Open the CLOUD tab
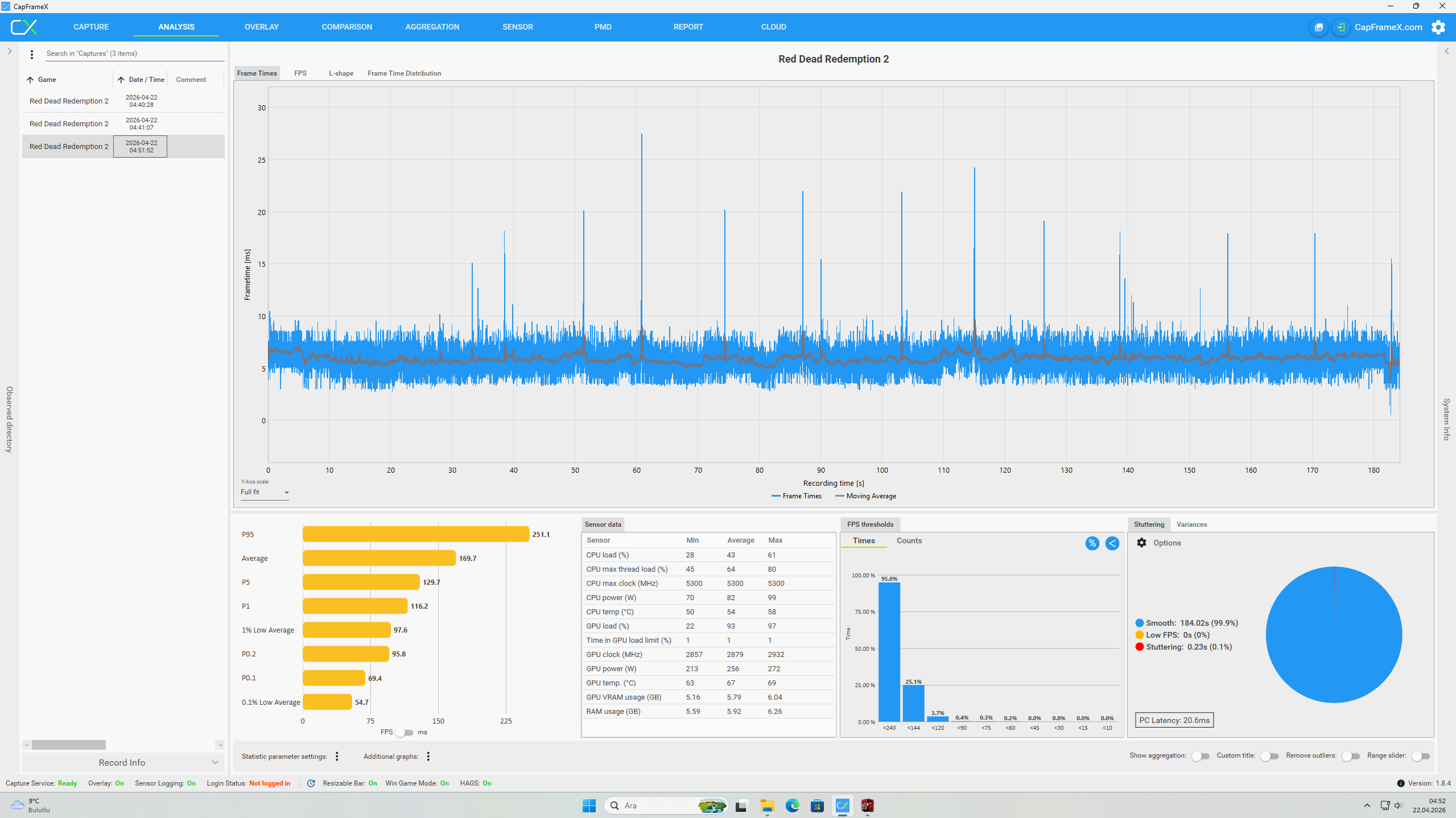Image resolution: width=1456 pixels, height=818 pixels. [774, 27]
